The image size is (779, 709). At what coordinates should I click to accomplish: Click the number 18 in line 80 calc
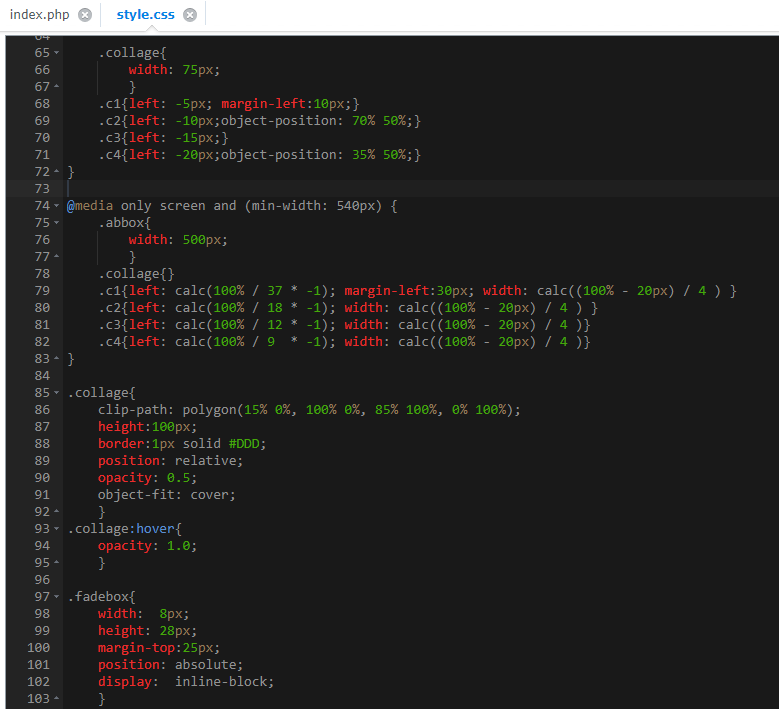pos(275,308)
